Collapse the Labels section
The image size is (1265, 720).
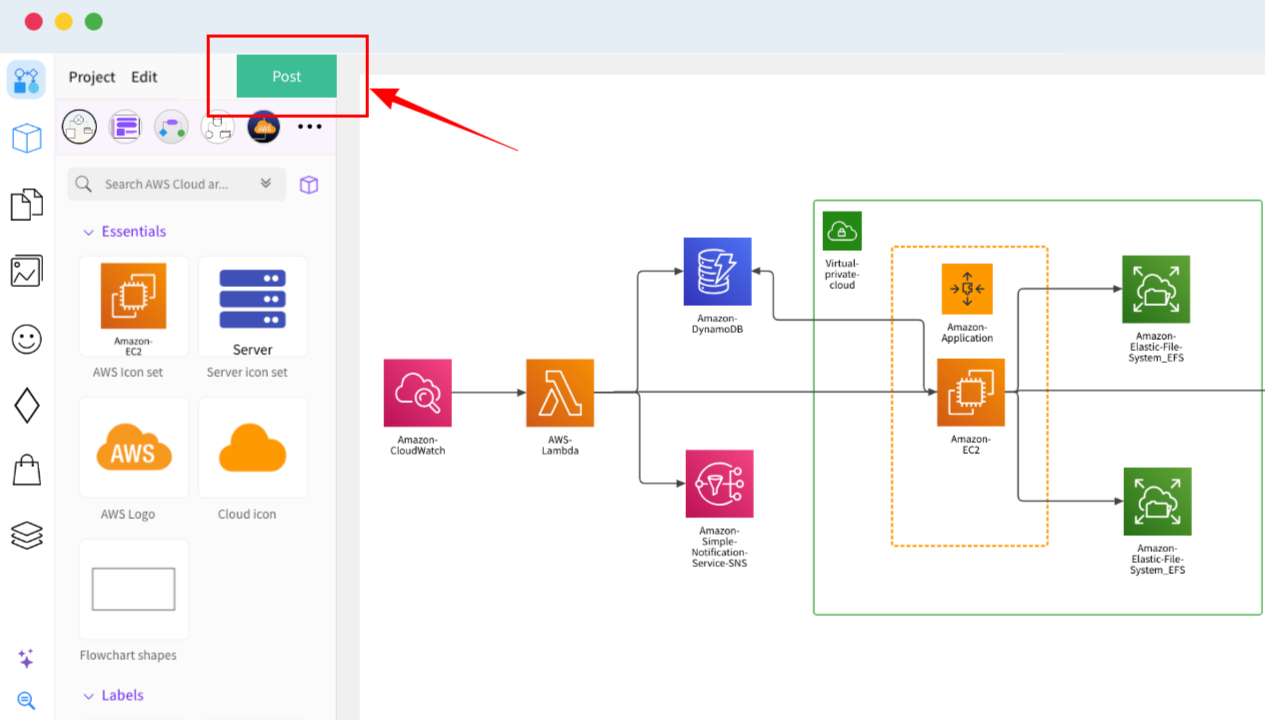88,696
